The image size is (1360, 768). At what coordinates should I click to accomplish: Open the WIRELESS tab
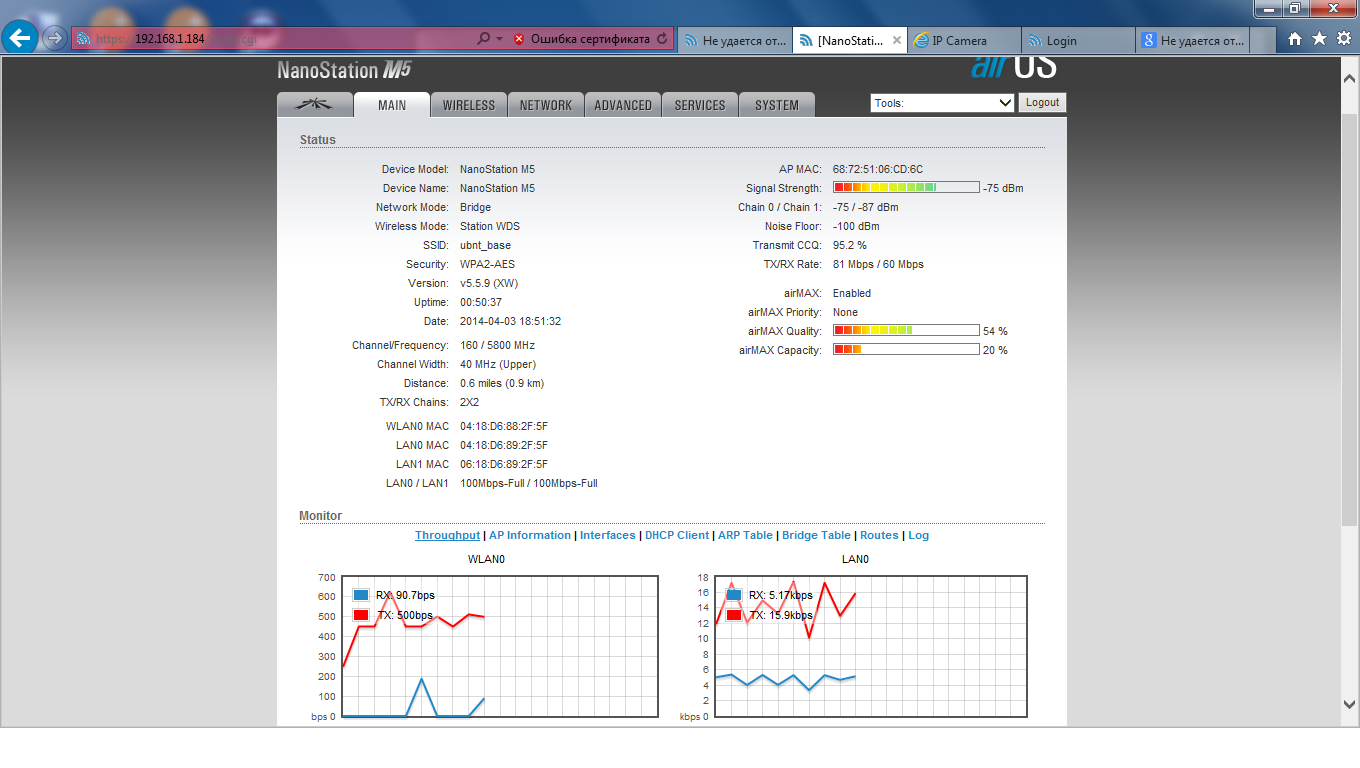coord(469,105)
